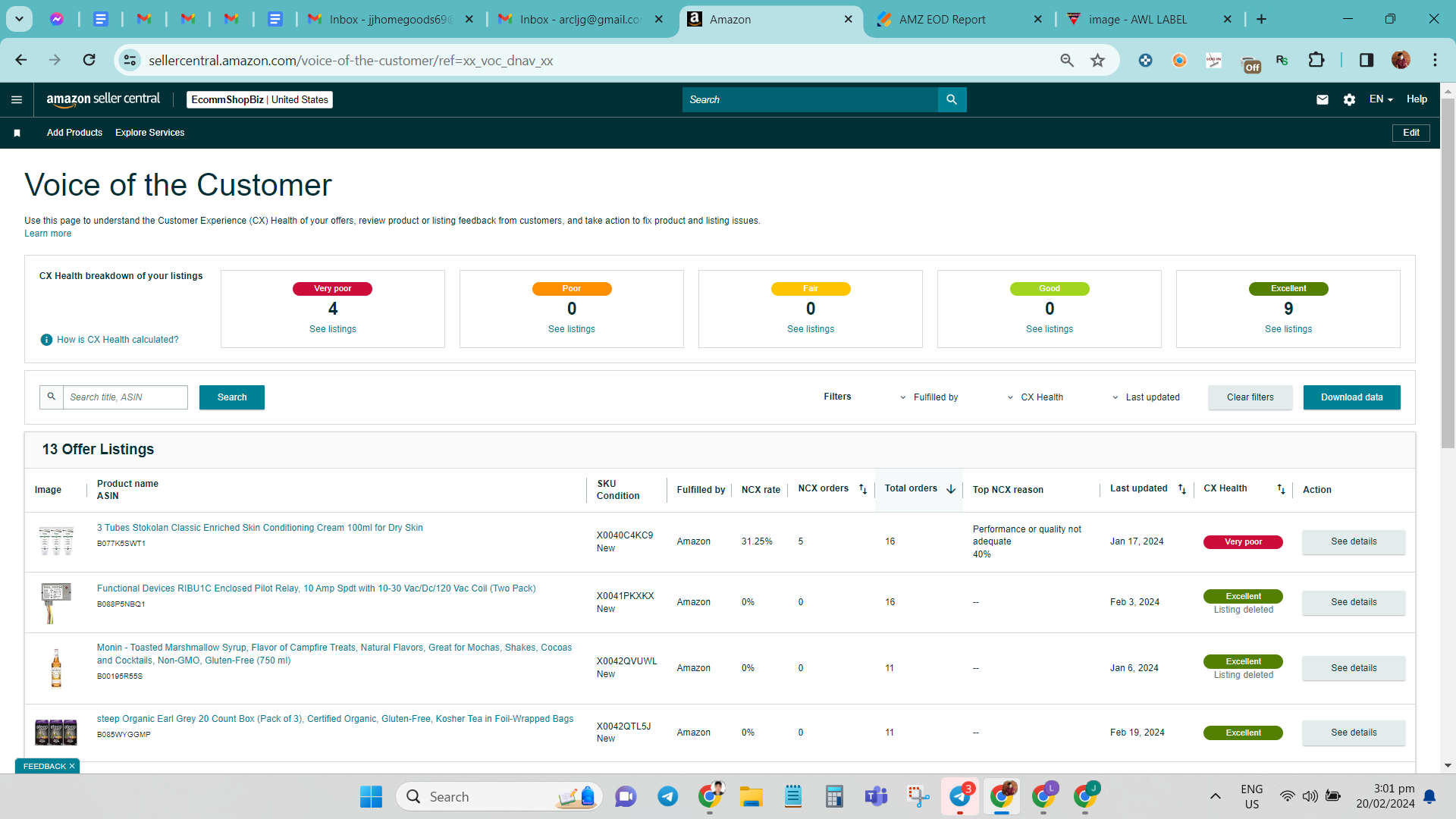This screenshot has width=1456, height=819.
Task: Open the EN language dropdown
Action: point(1381,99)
